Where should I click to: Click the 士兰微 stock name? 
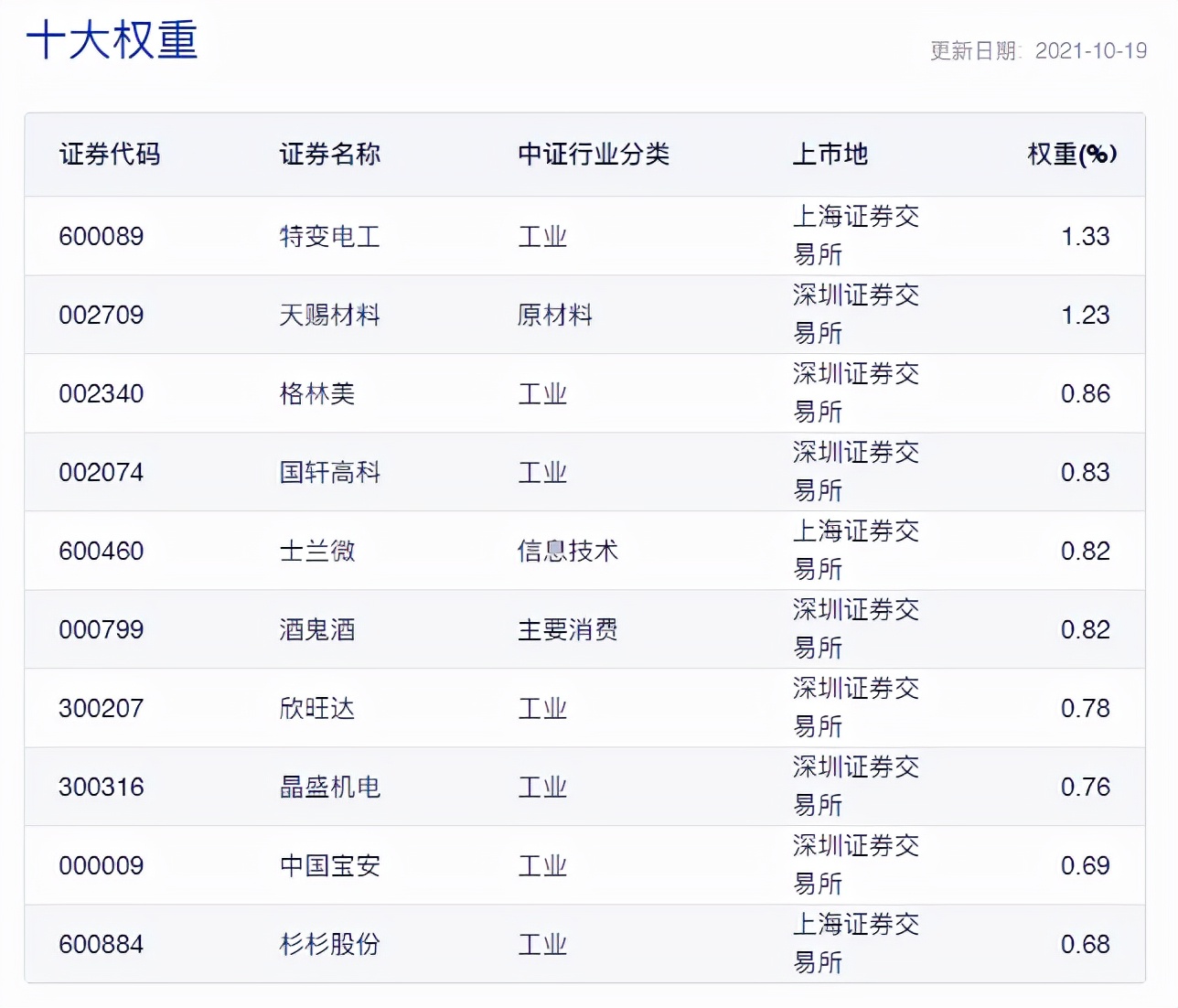point(317,551)
